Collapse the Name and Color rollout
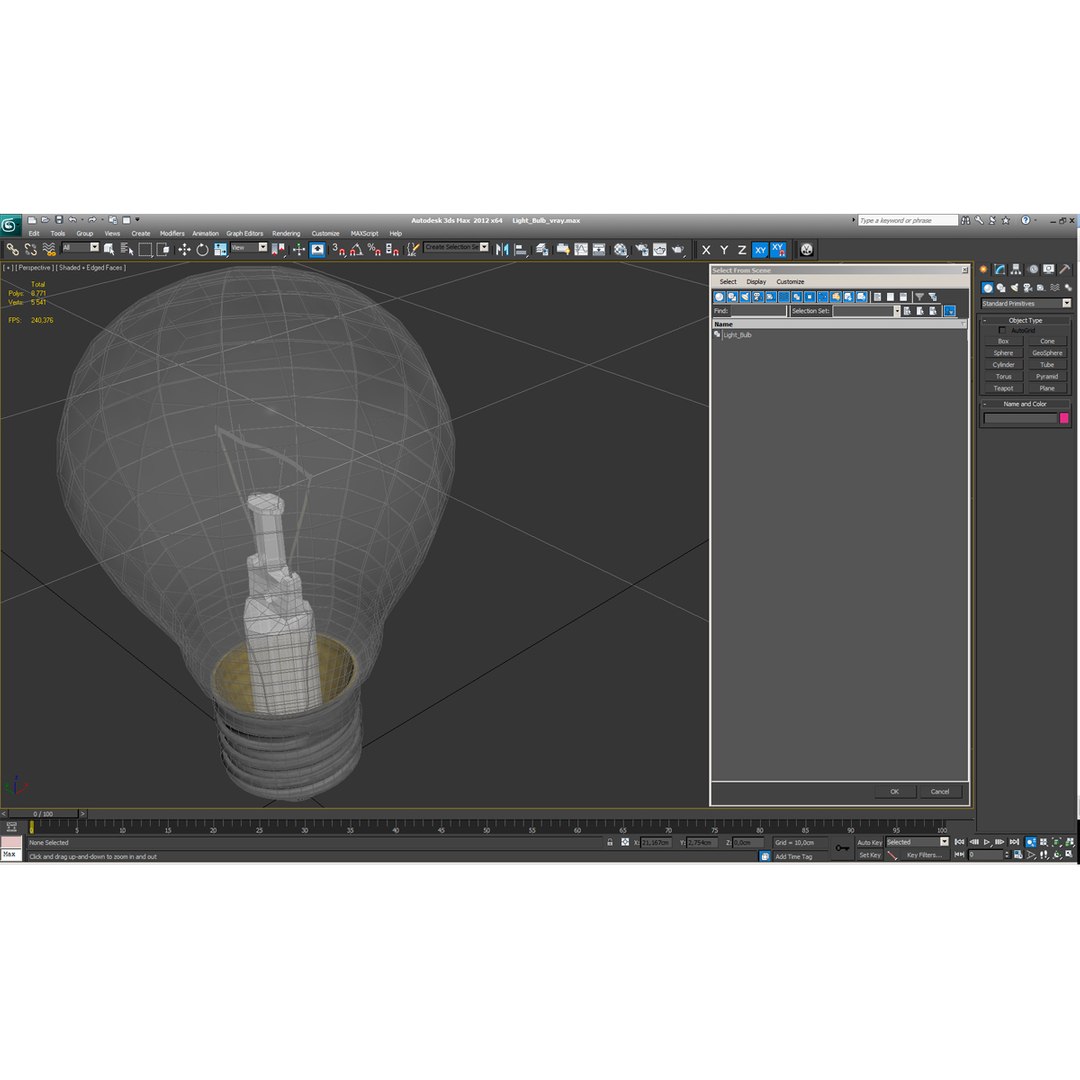This screenshot has height=1080, width=1080. [1026, 404]
